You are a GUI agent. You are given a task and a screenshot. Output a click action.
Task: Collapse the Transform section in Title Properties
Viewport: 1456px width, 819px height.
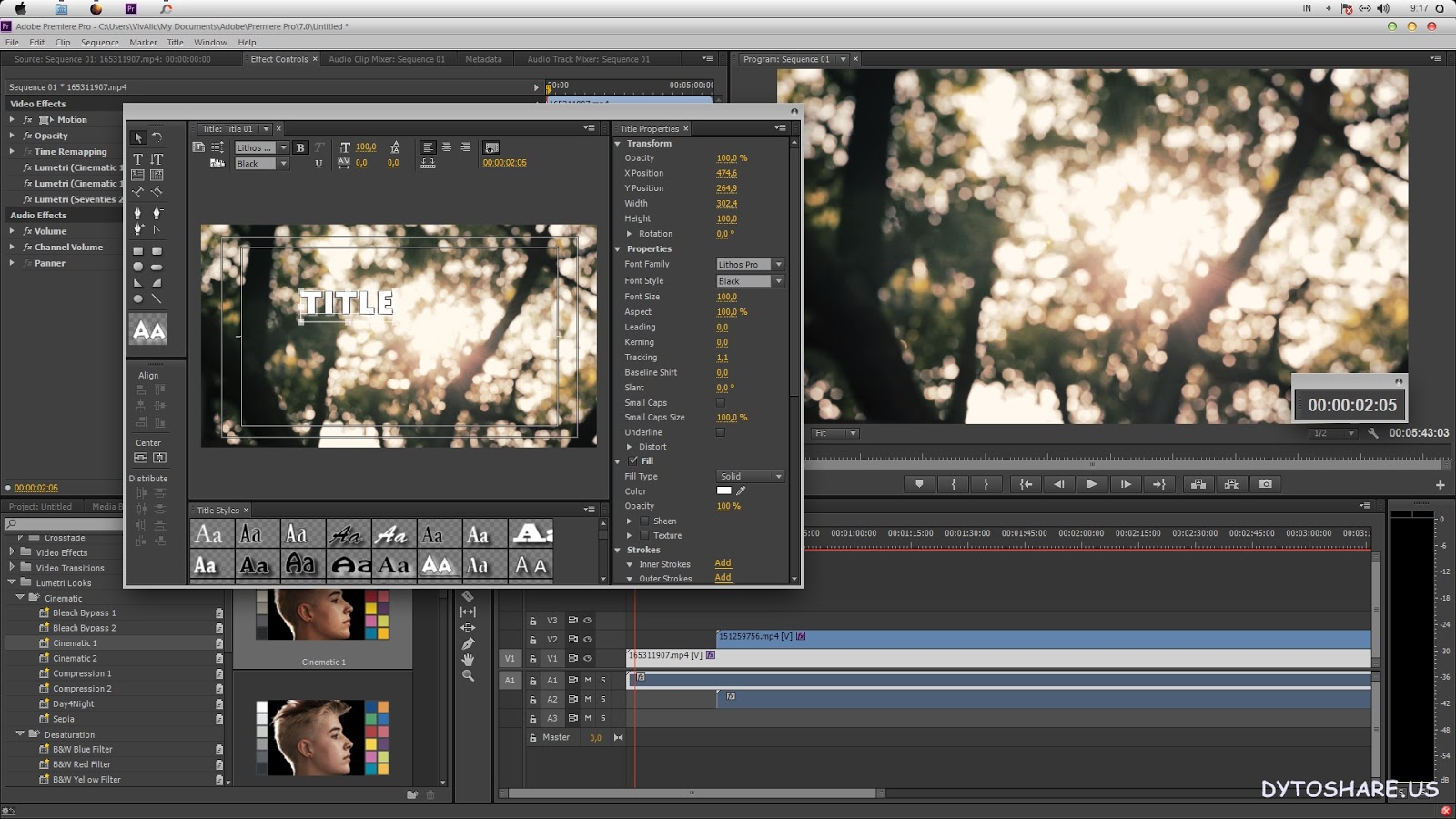pos(618,143)
